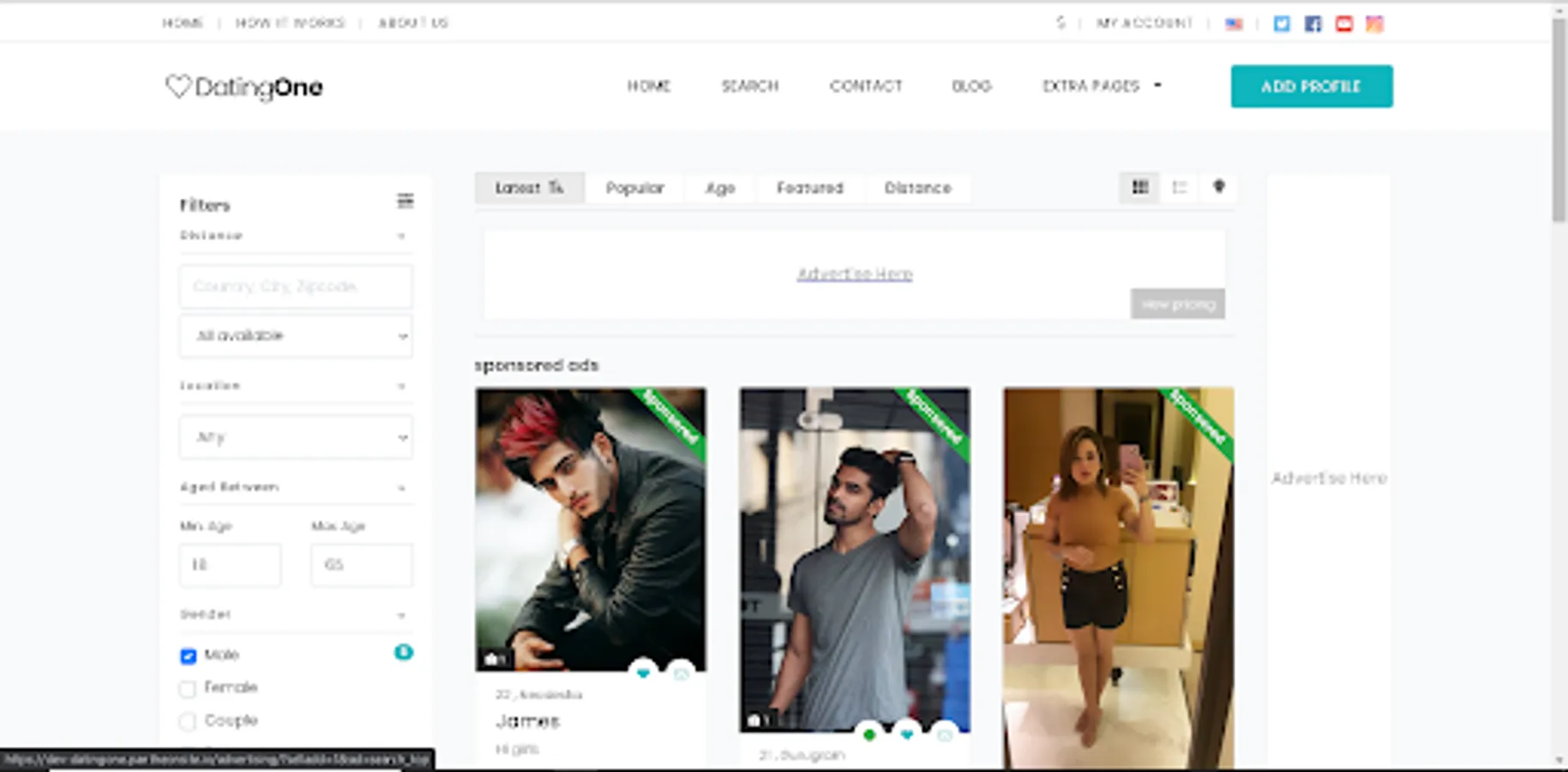Click the Country, City, Zipcode input field
Viewport: 1568px width, 772px height.
coord(296,286)
